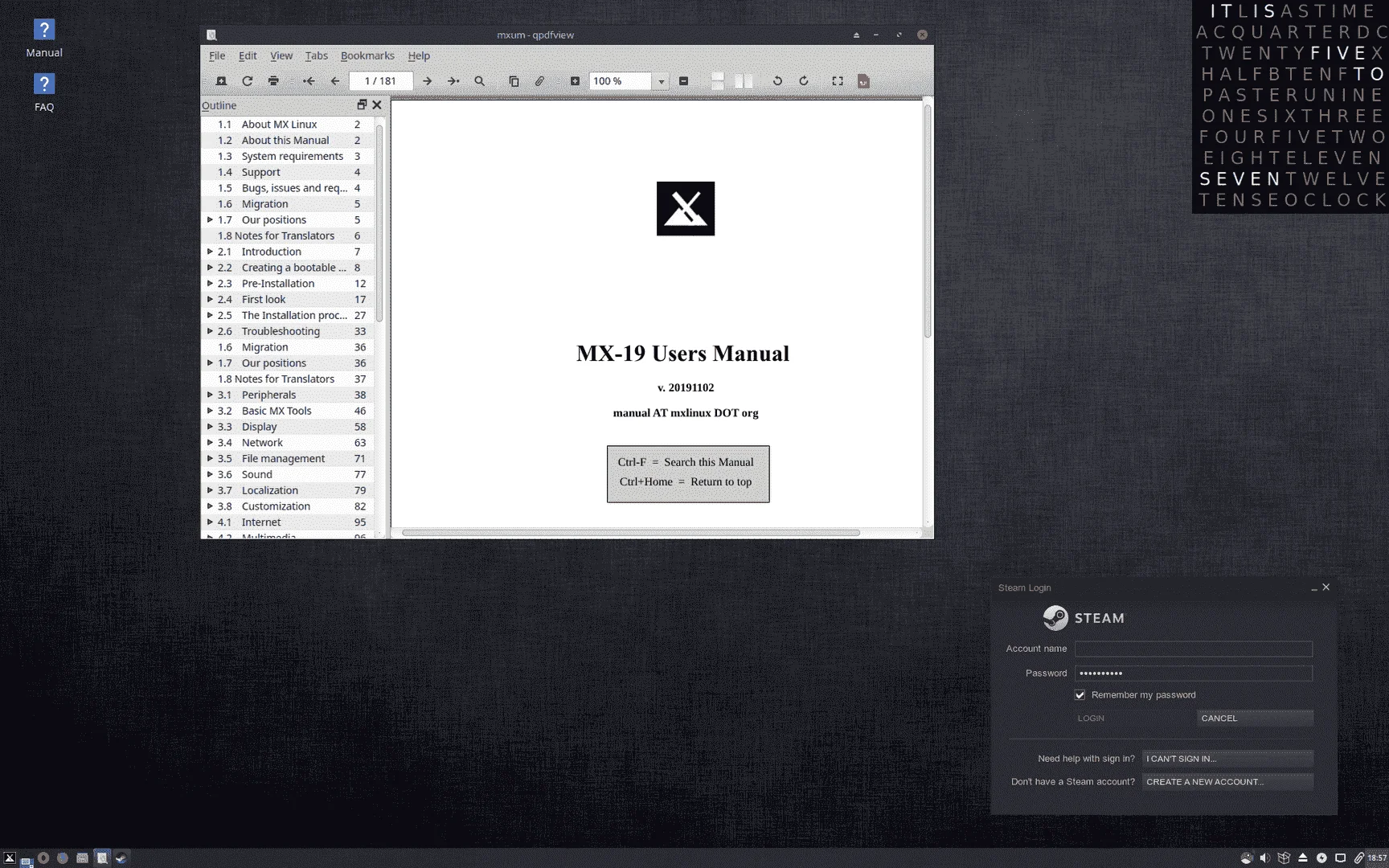Screen dimensions: 1389x868
Task: Click the presentation mode icon
Action: [x=863, y=81]
